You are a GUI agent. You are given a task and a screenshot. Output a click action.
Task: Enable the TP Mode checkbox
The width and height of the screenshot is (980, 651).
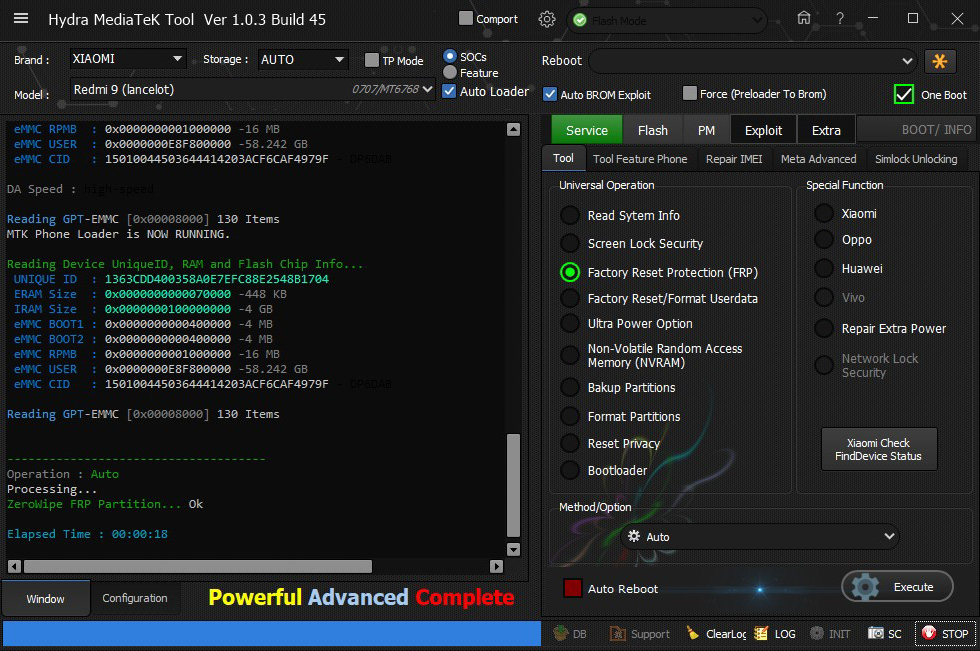[x=372, y=60]
